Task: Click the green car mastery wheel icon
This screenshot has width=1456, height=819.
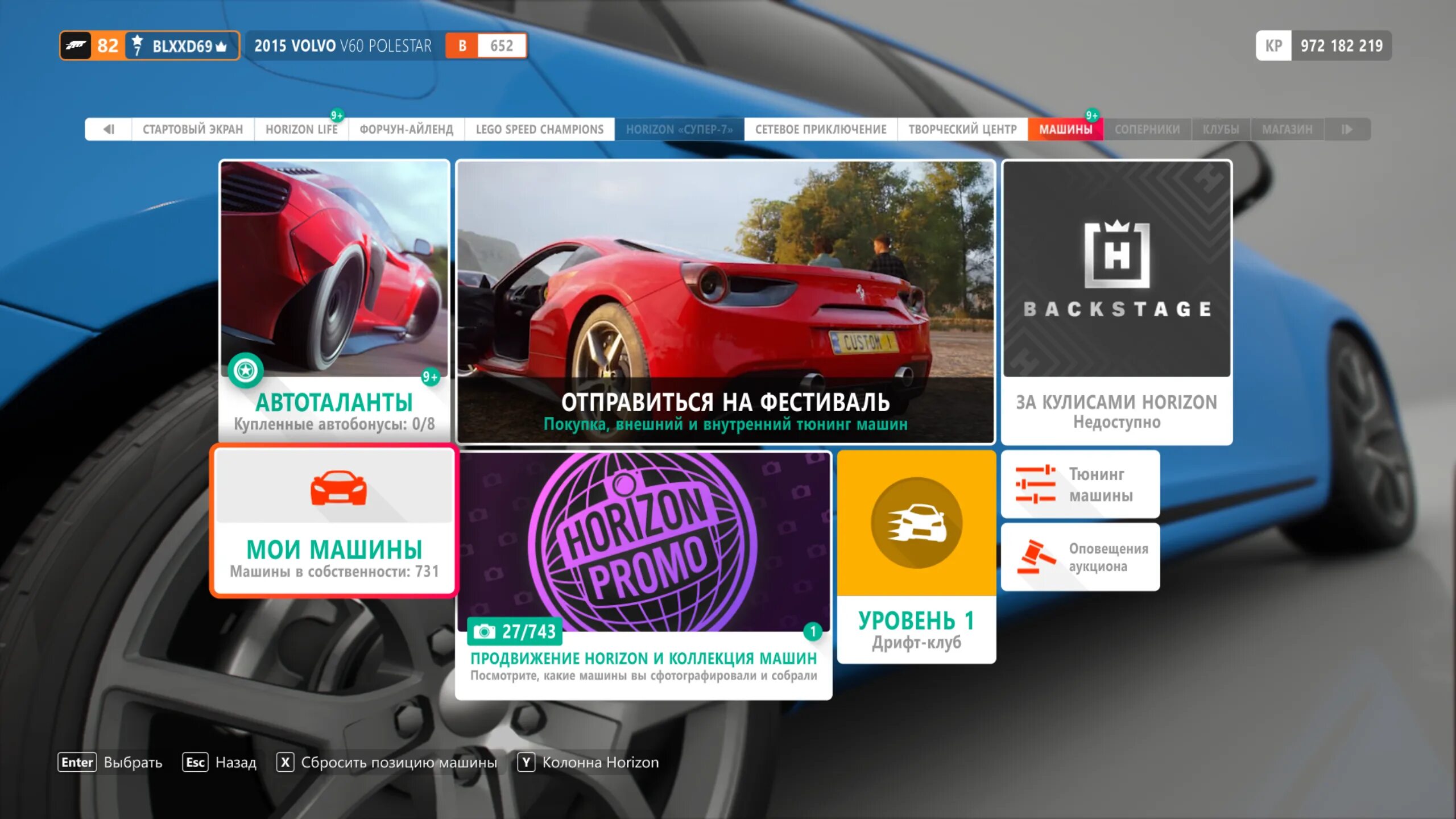Action: (246, 370)
